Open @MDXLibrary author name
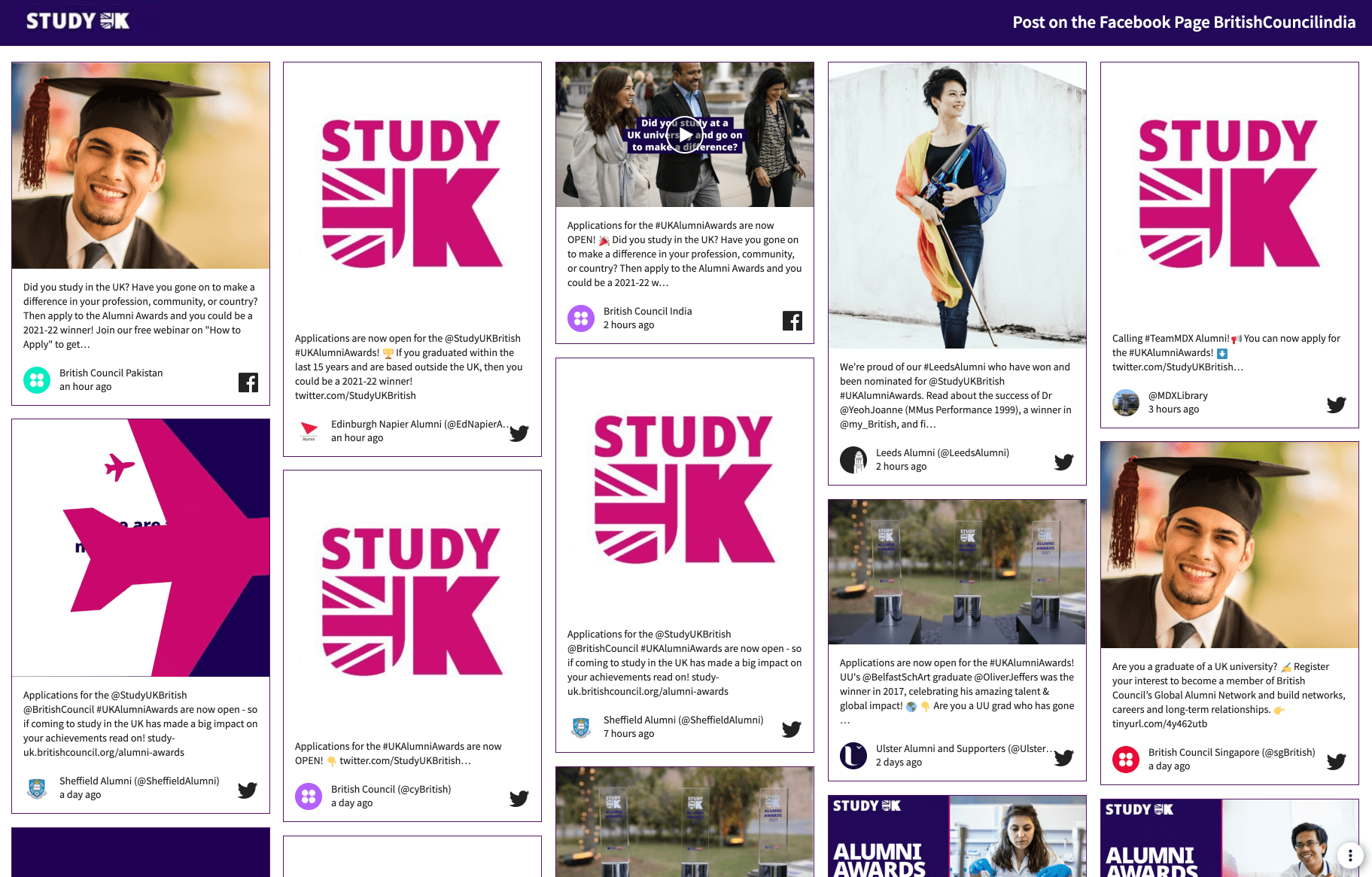1372x877 pixels. point(1178,396)
